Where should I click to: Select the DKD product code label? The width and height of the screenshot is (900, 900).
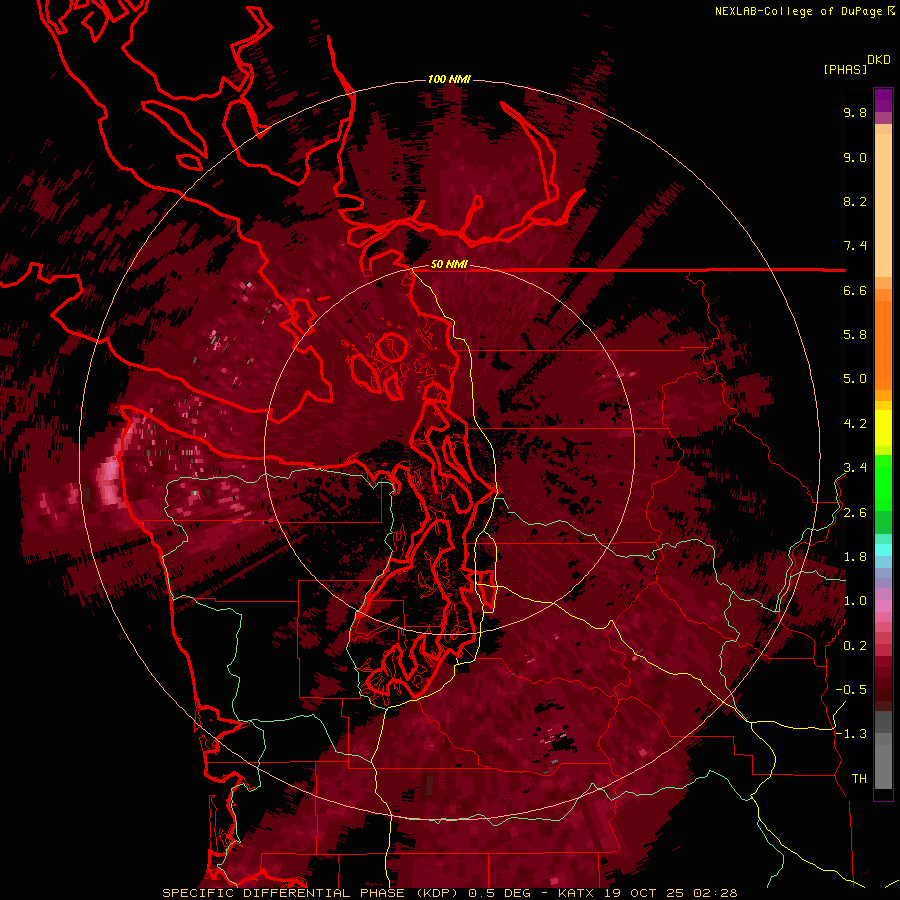click(879, 59)
